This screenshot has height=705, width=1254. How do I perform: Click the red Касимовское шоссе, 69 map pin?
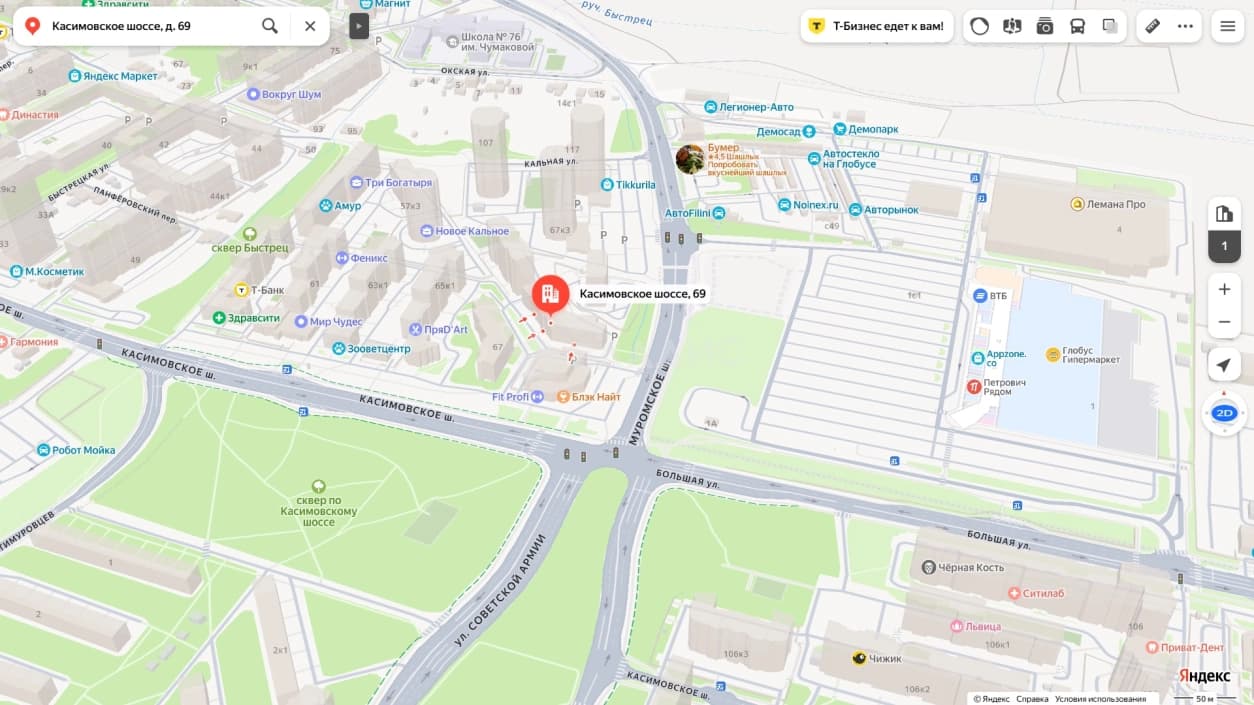pyautogui.click(x=550, y=294)
